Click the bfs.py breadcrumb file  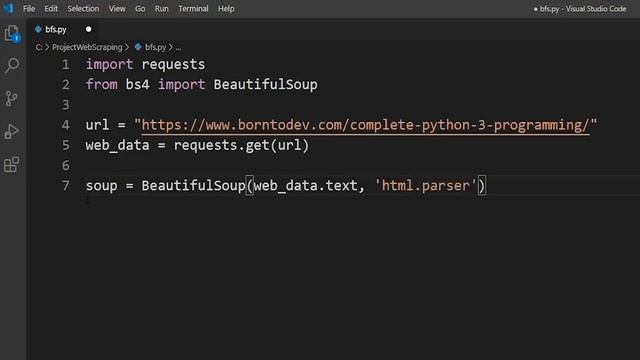156,47
